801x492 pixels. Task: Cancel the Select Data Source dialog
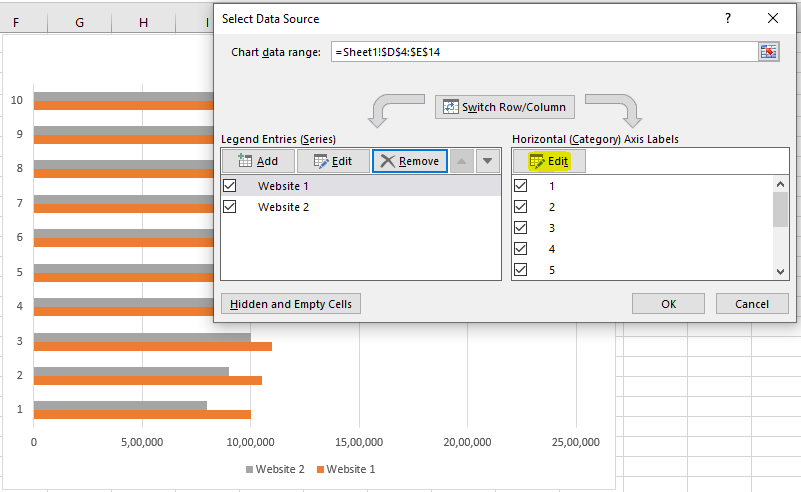click(752, 304)
